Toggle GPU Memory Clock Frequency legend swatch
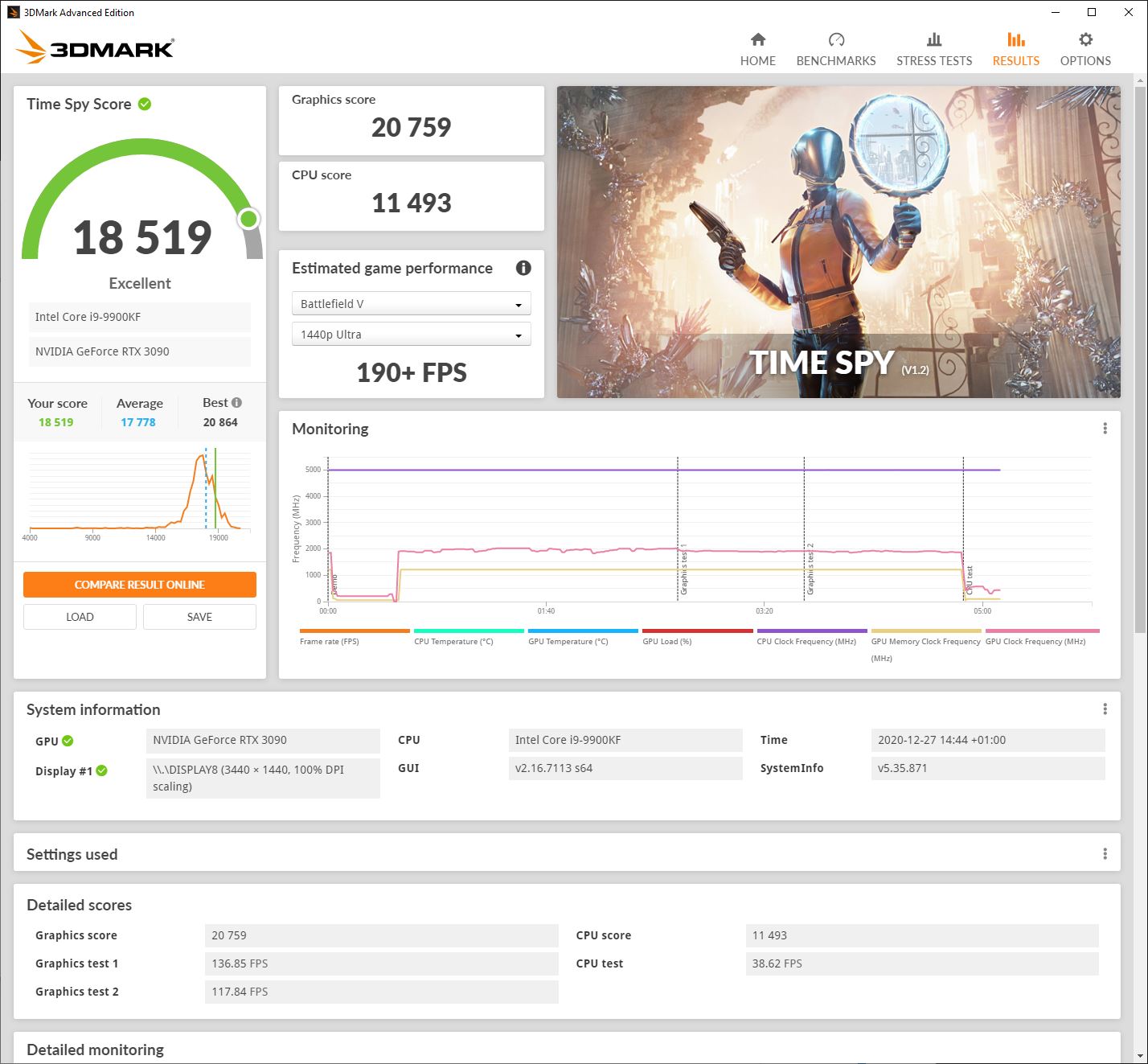1148x1064 pixels. [926, 631]
